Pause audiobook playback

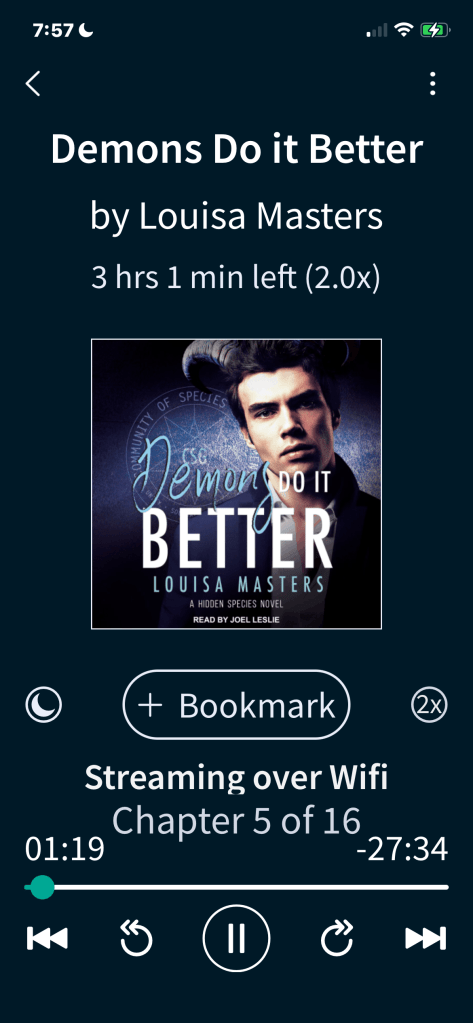(x=236, y=938)
